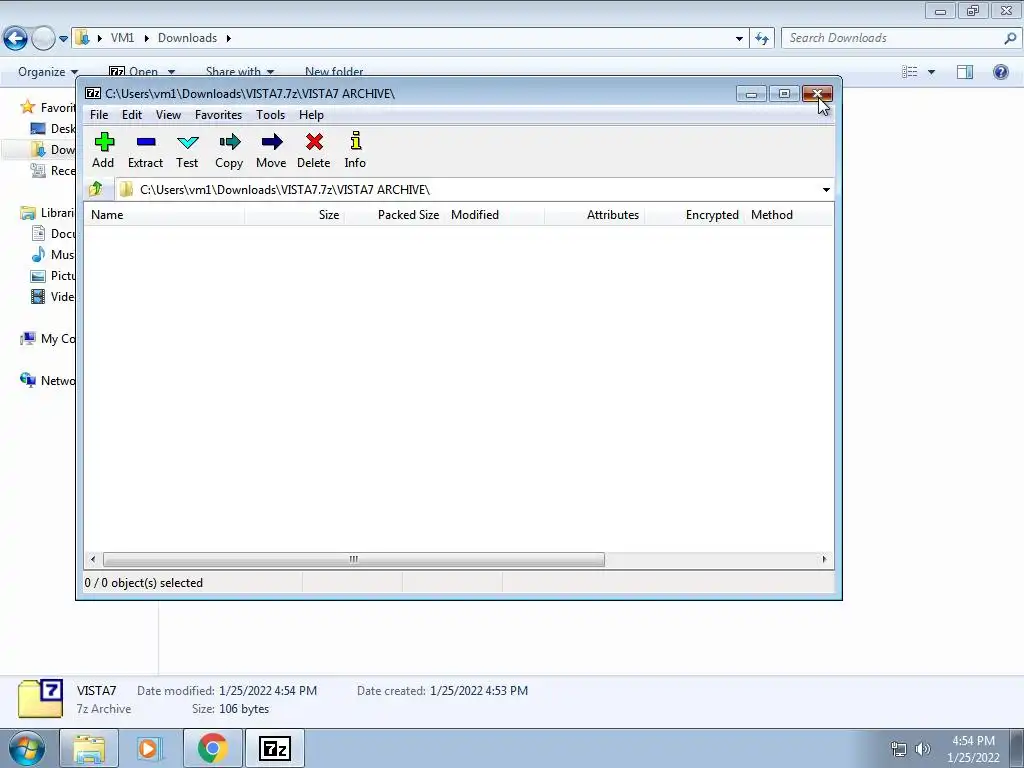Click the Search Downloads box
The height and width of the screenshot is (768, 1024).
tap(900, 39)
